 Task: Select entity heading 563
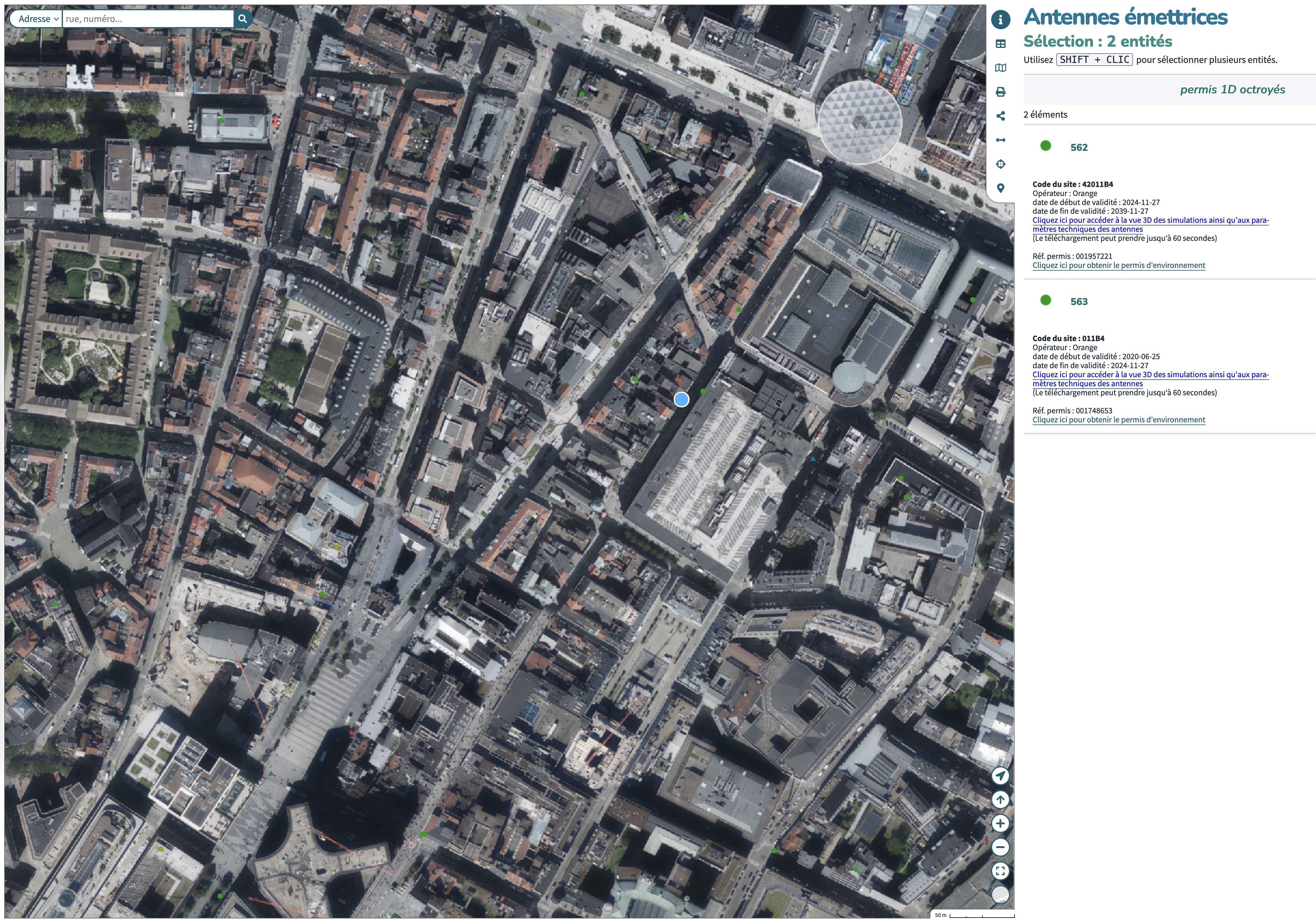(1079, 302)
